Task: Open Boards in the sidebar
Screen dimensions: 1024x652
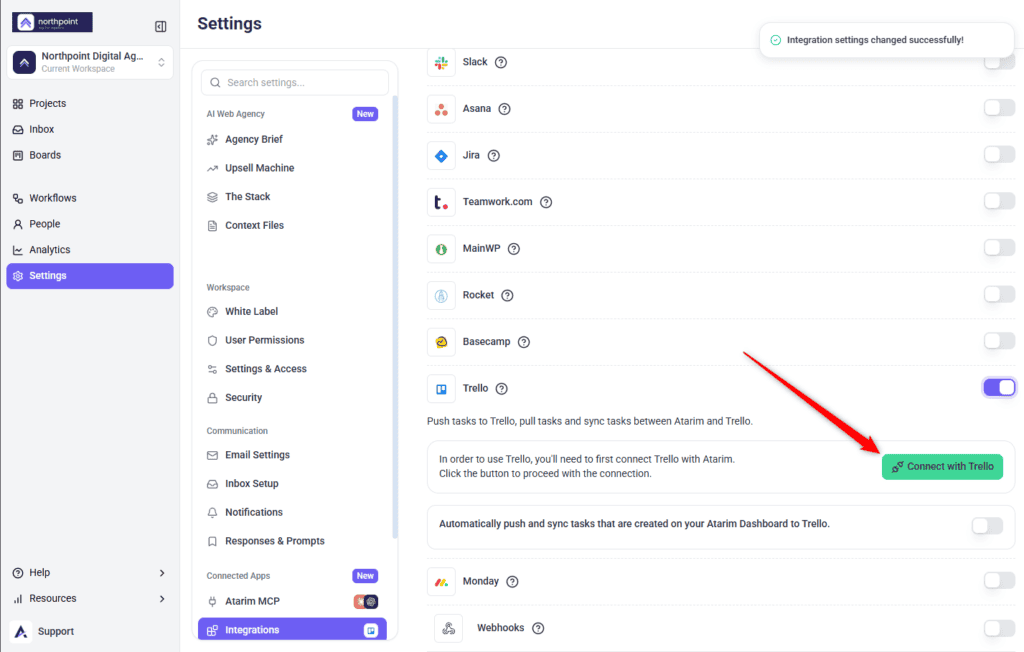Action: coord(90,155)
